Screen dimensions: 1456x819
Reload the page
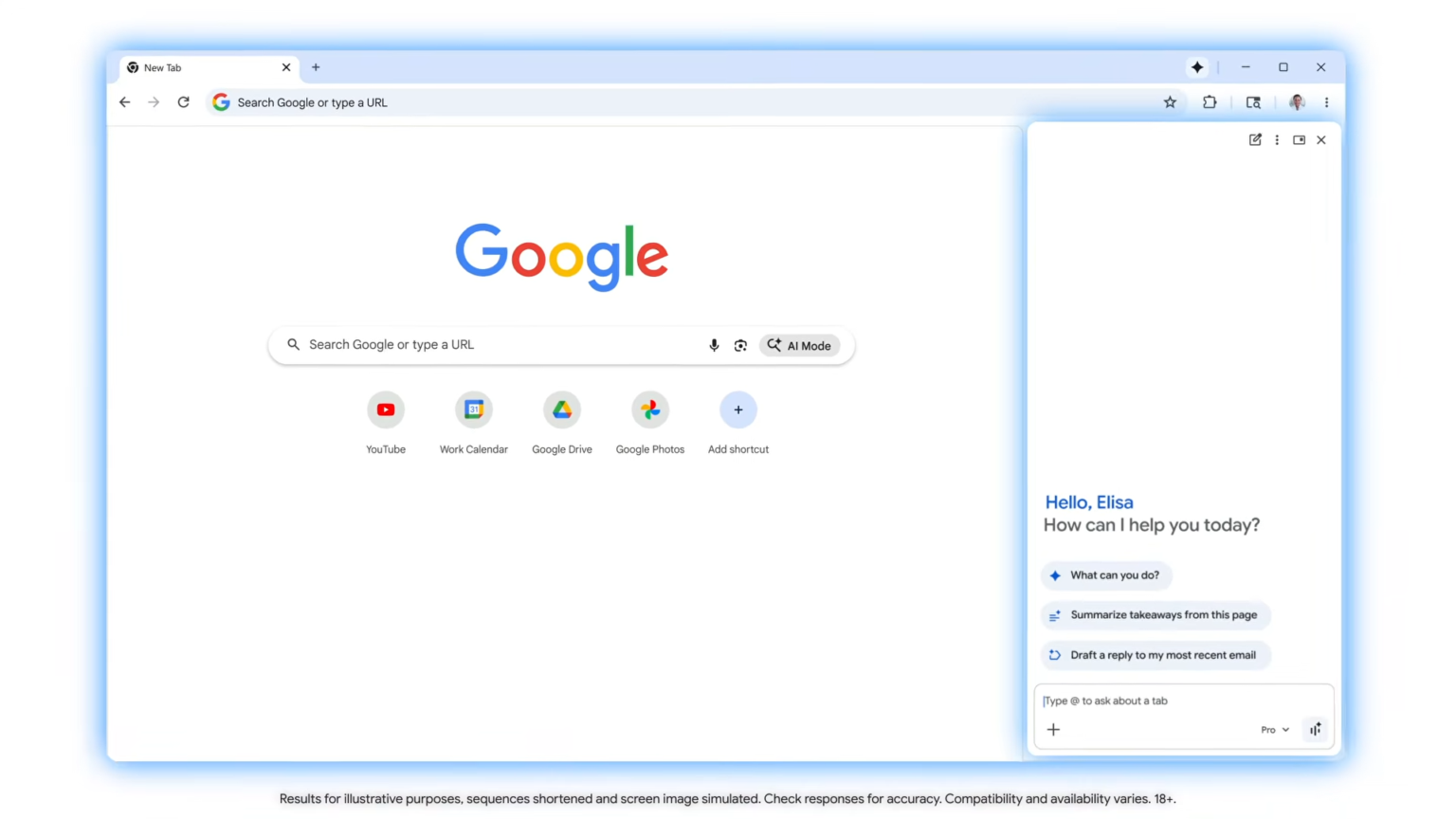pos(184,102)
